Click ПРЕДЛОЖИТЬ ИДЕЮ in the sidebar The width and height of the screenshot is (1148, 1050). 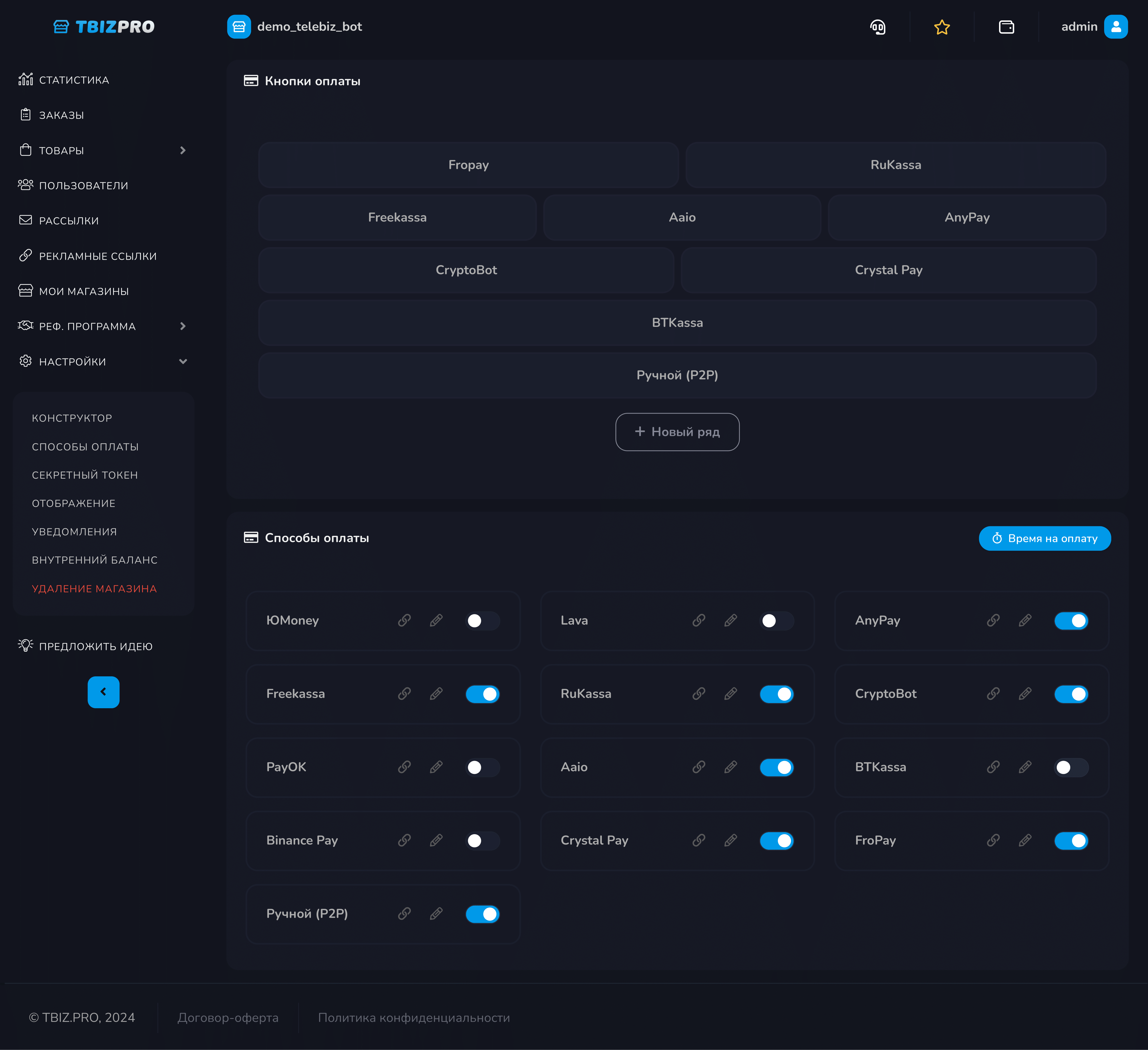(x=86, y=646)
